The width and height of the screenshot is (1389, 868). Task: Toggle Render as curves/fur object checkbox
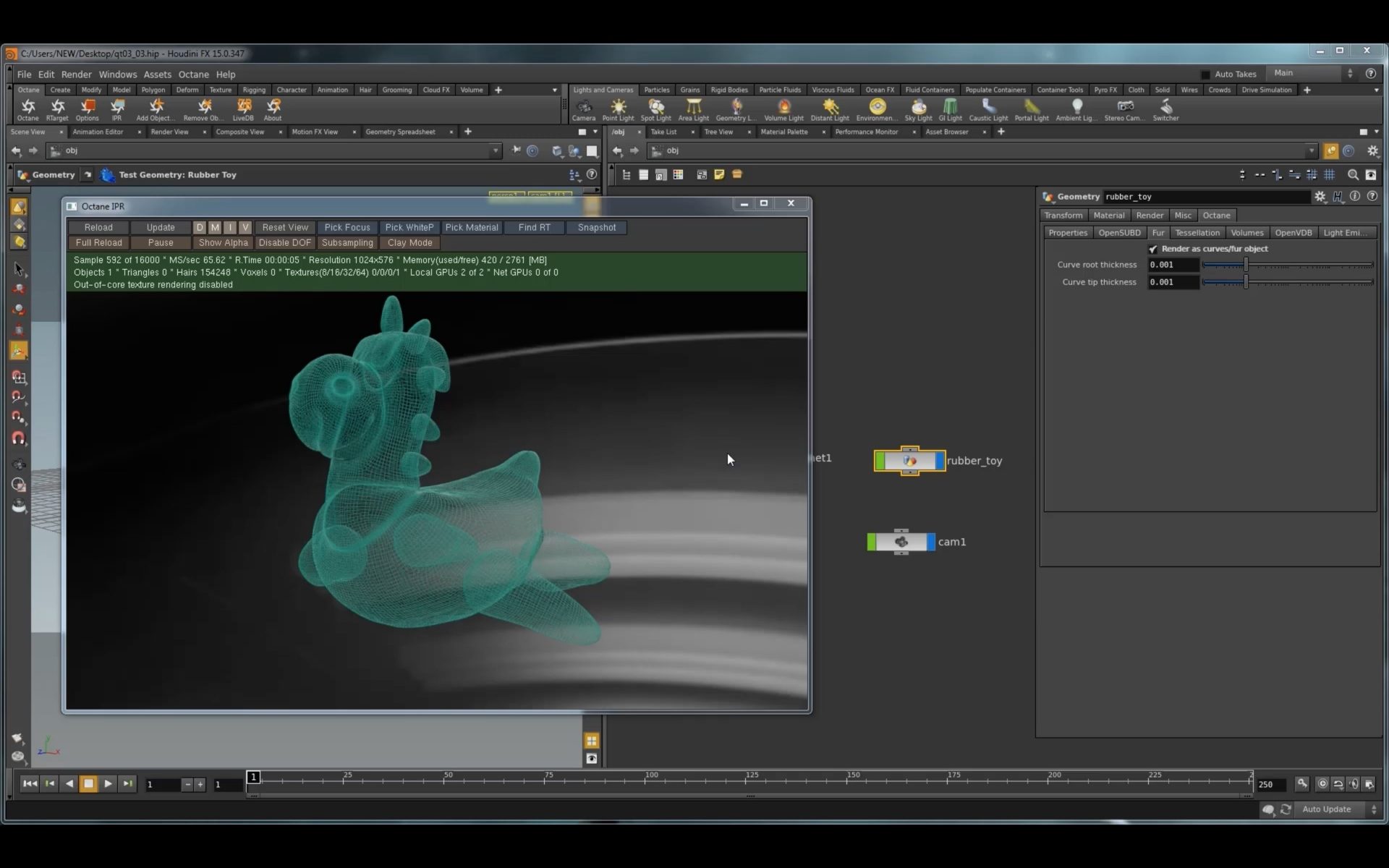(1153, 249)
